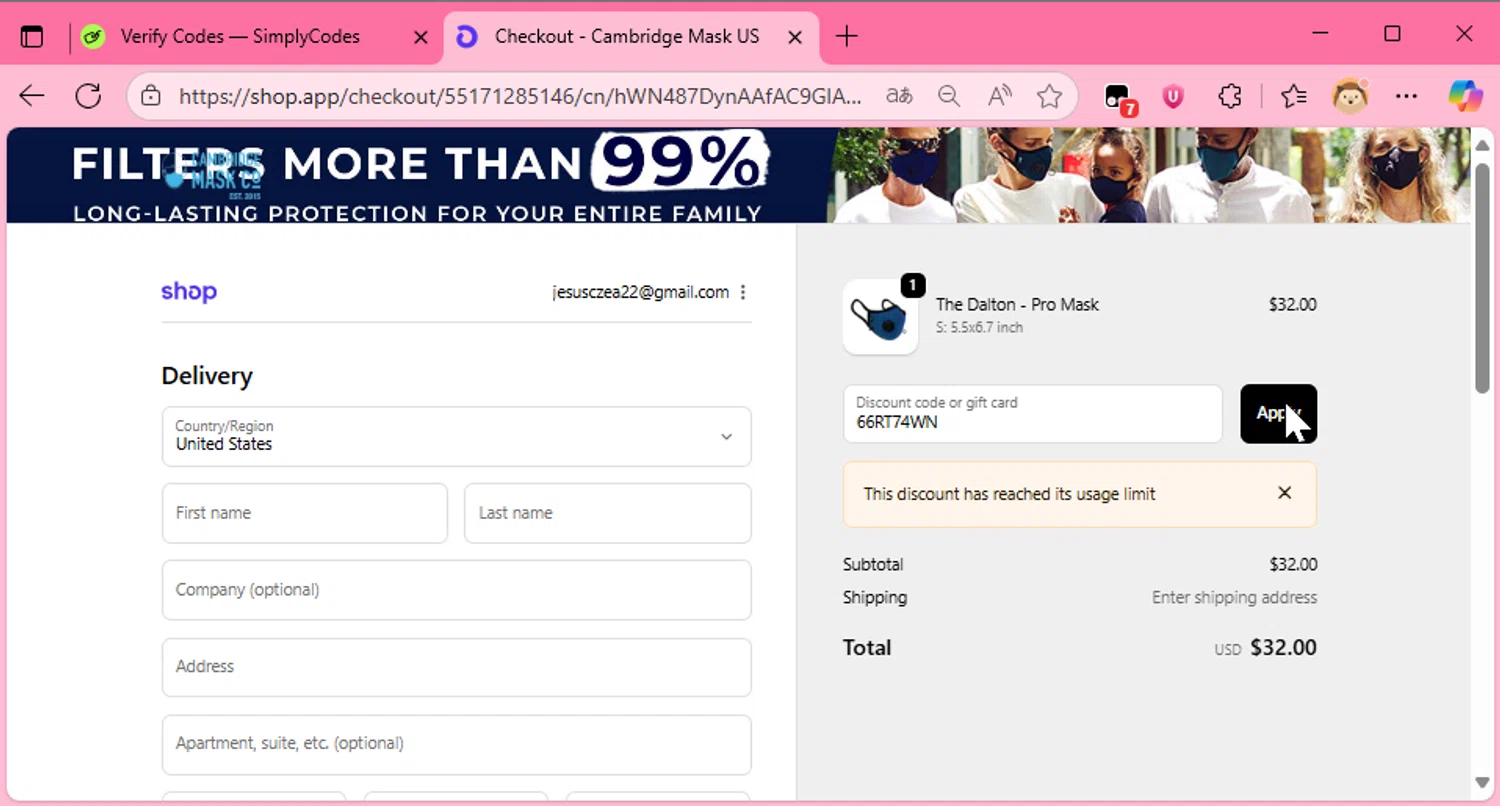View site information lock icon

click(x=151, y=96)
